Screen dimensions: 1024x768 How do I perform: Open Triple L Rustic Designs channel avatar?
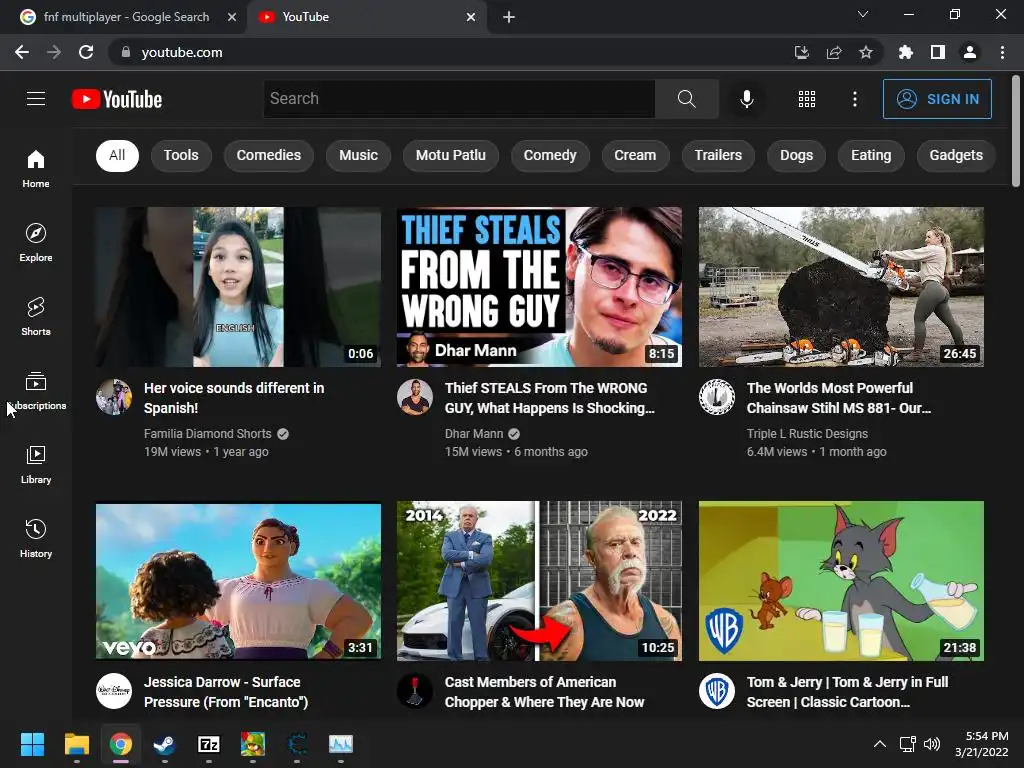click(716, 396)
